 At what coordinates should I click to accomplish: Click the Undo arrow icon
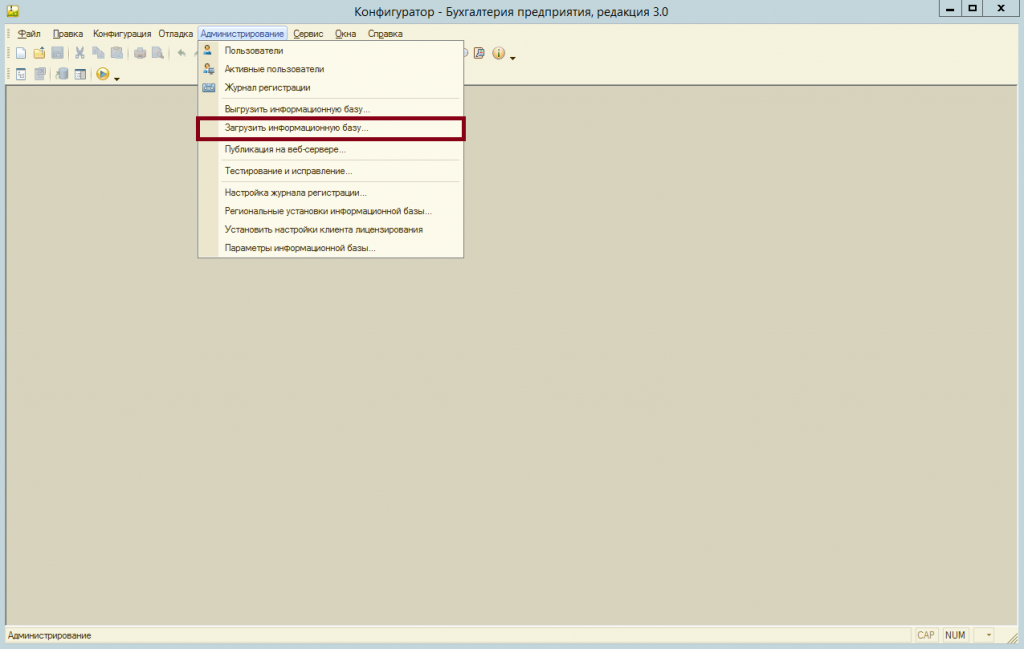pyautogui.click(x=182, y=54)
